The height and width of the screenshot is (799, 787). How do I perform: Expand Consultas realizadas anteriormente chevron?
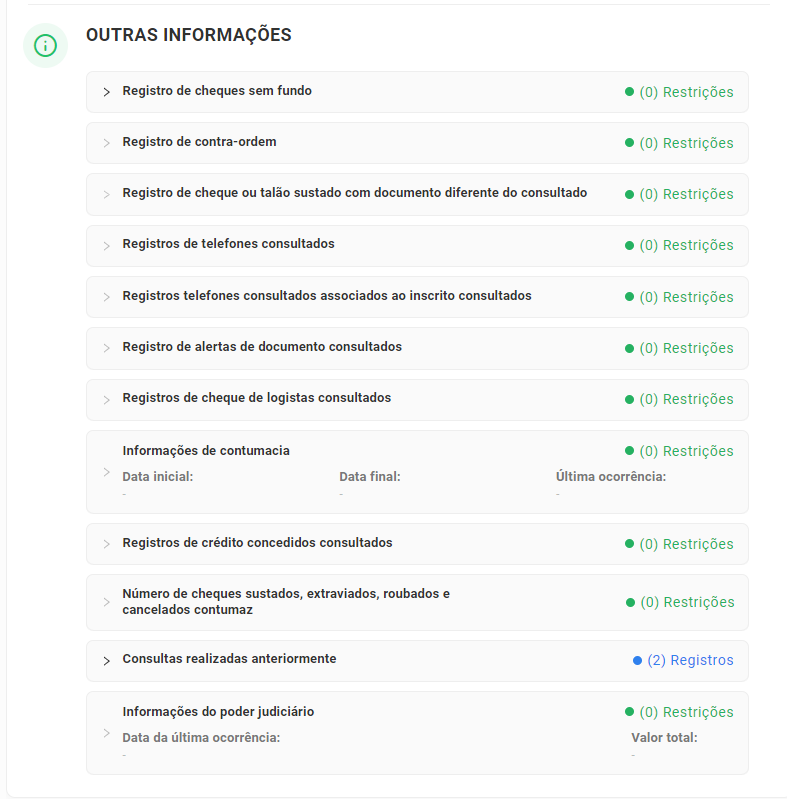107,661
